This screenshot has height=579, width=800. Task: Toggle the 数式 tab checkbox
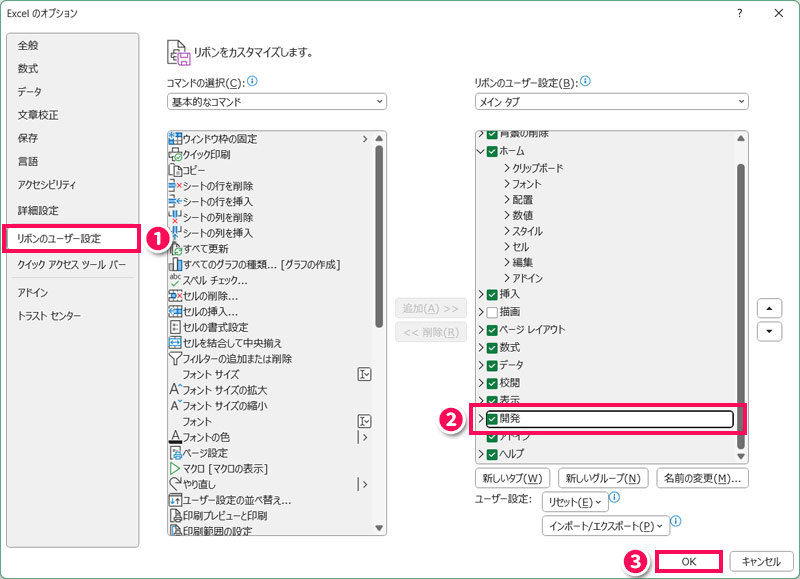(492, 348)
